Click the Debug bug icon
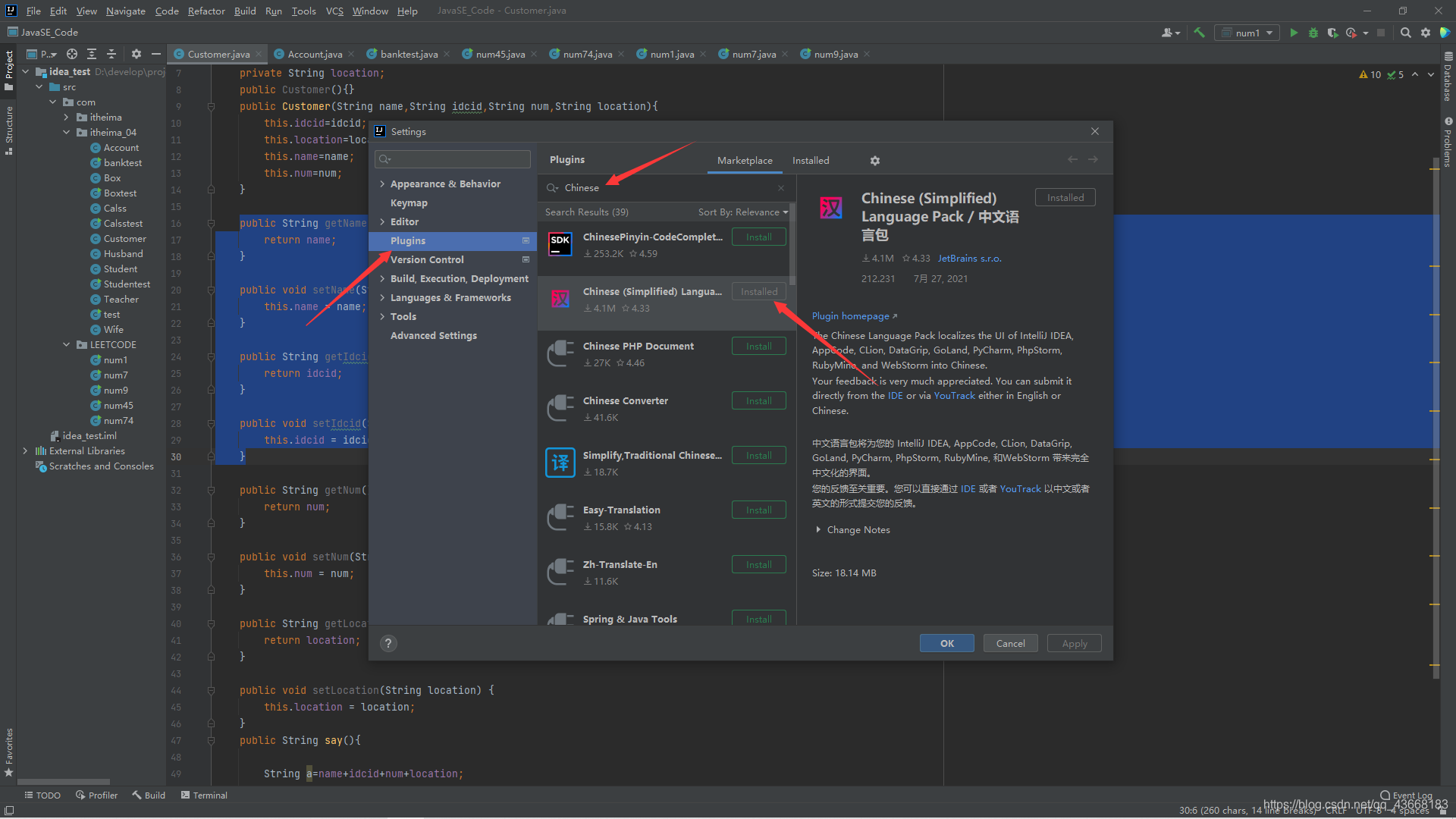 [x=1313, y=33]
